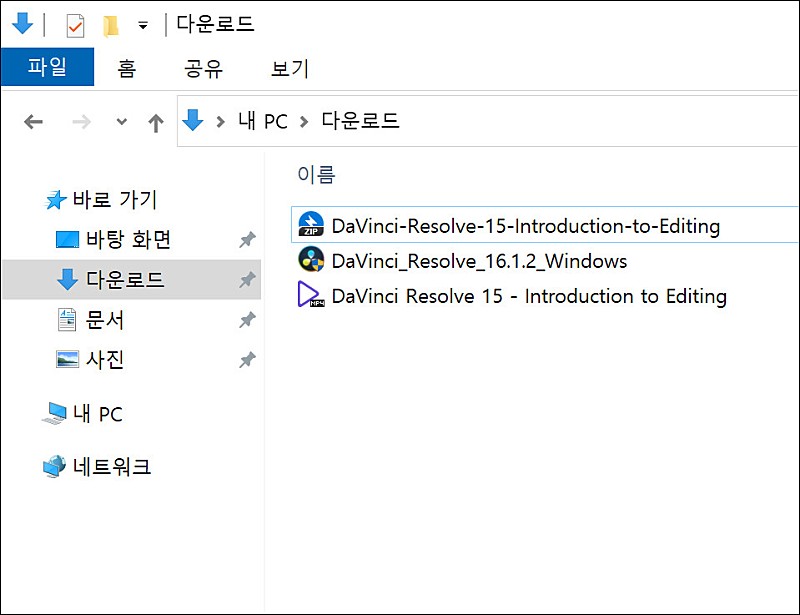Click the pin icon on 바탕 화면 row
Image resolution: width=800 pixels, height=615 pixels.
click(247, 239)
